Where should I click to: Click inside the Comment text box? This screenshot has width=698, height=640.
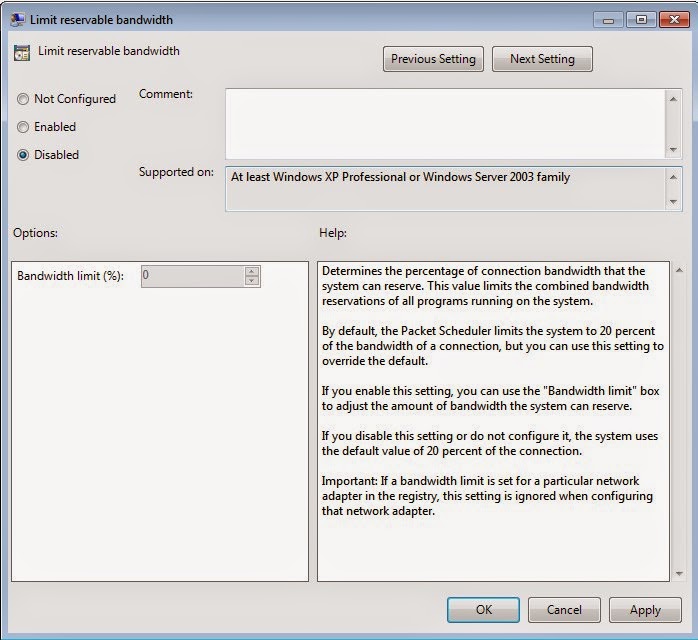pyautogui.click(x=445, y=124)
